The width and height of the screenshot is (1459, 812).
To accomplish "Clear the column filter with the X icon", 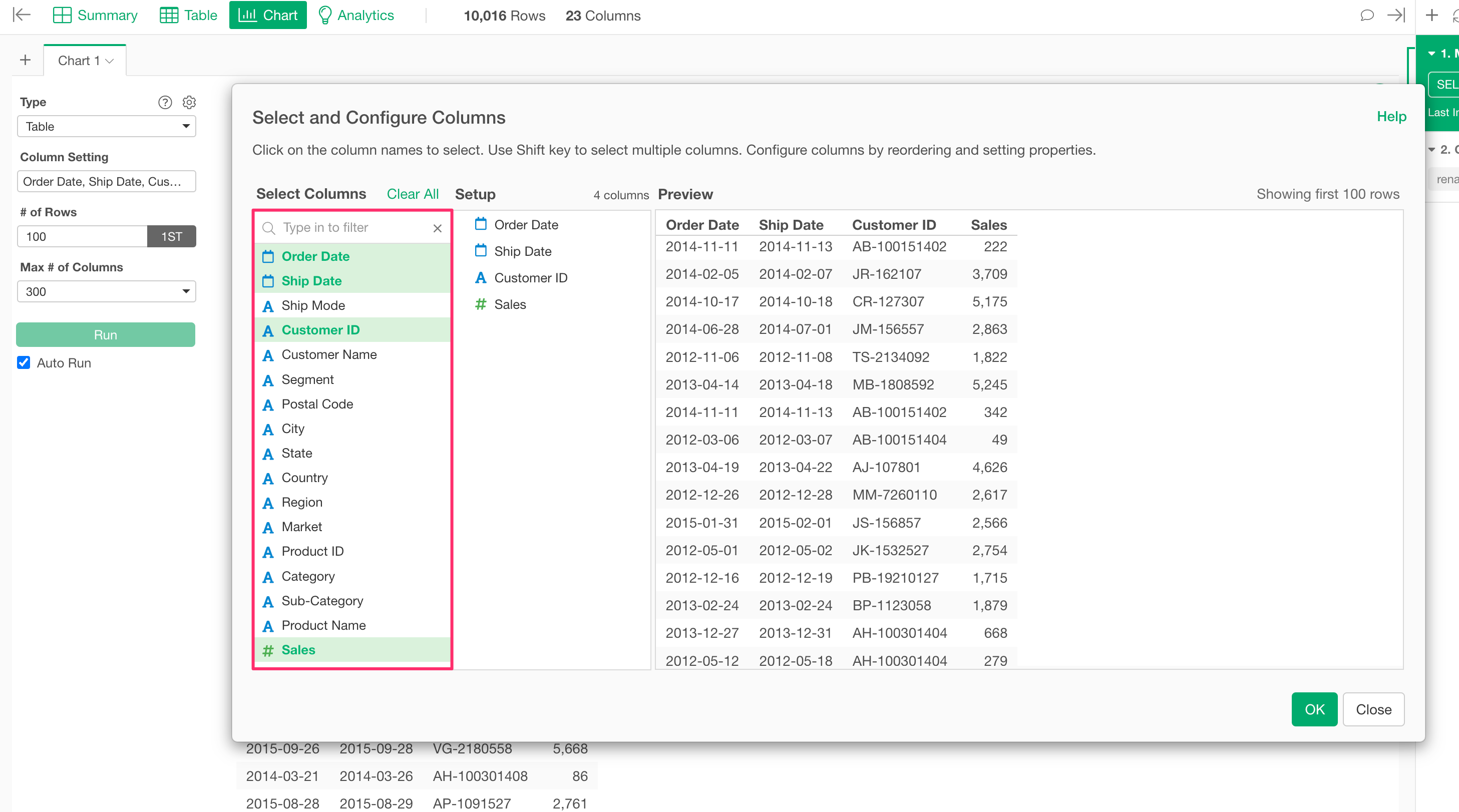I will point(437,228).
